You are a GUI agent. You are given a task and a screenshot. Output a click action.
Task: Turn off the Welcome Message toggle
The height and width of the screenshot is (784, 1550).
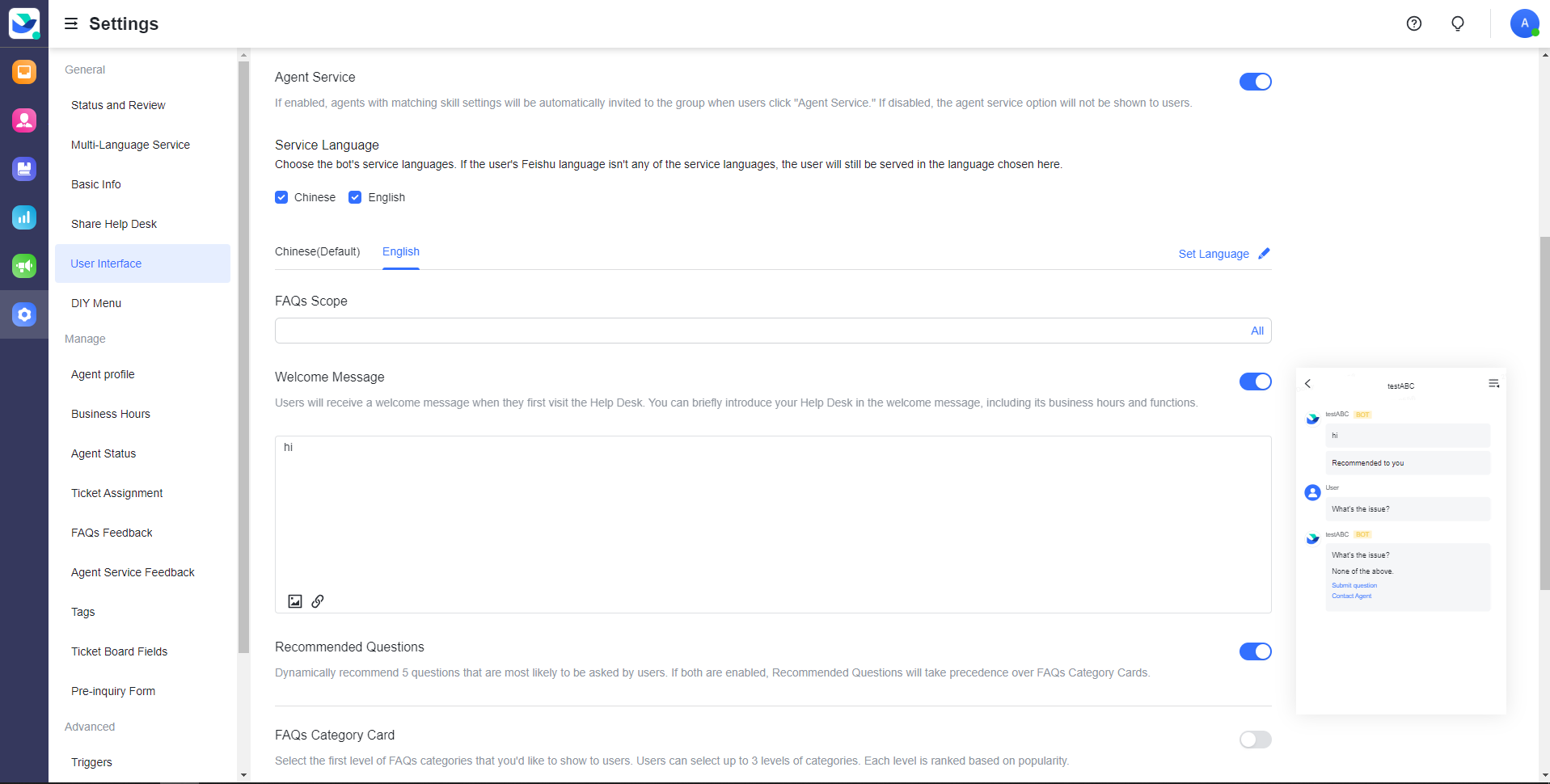pos(1255,381)
